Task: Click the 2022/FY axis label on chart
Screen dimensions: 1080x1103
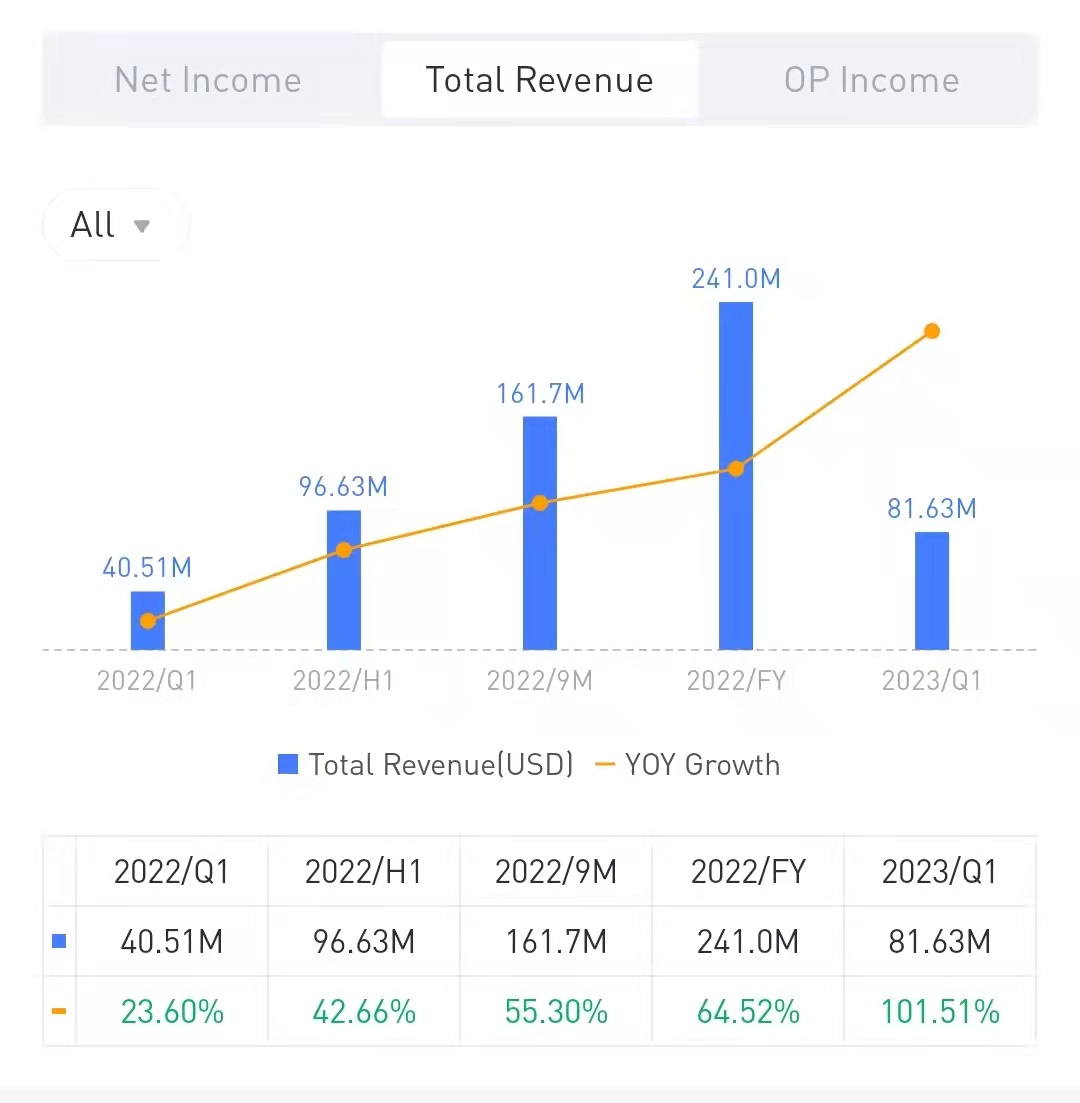Action: point(736,680)
